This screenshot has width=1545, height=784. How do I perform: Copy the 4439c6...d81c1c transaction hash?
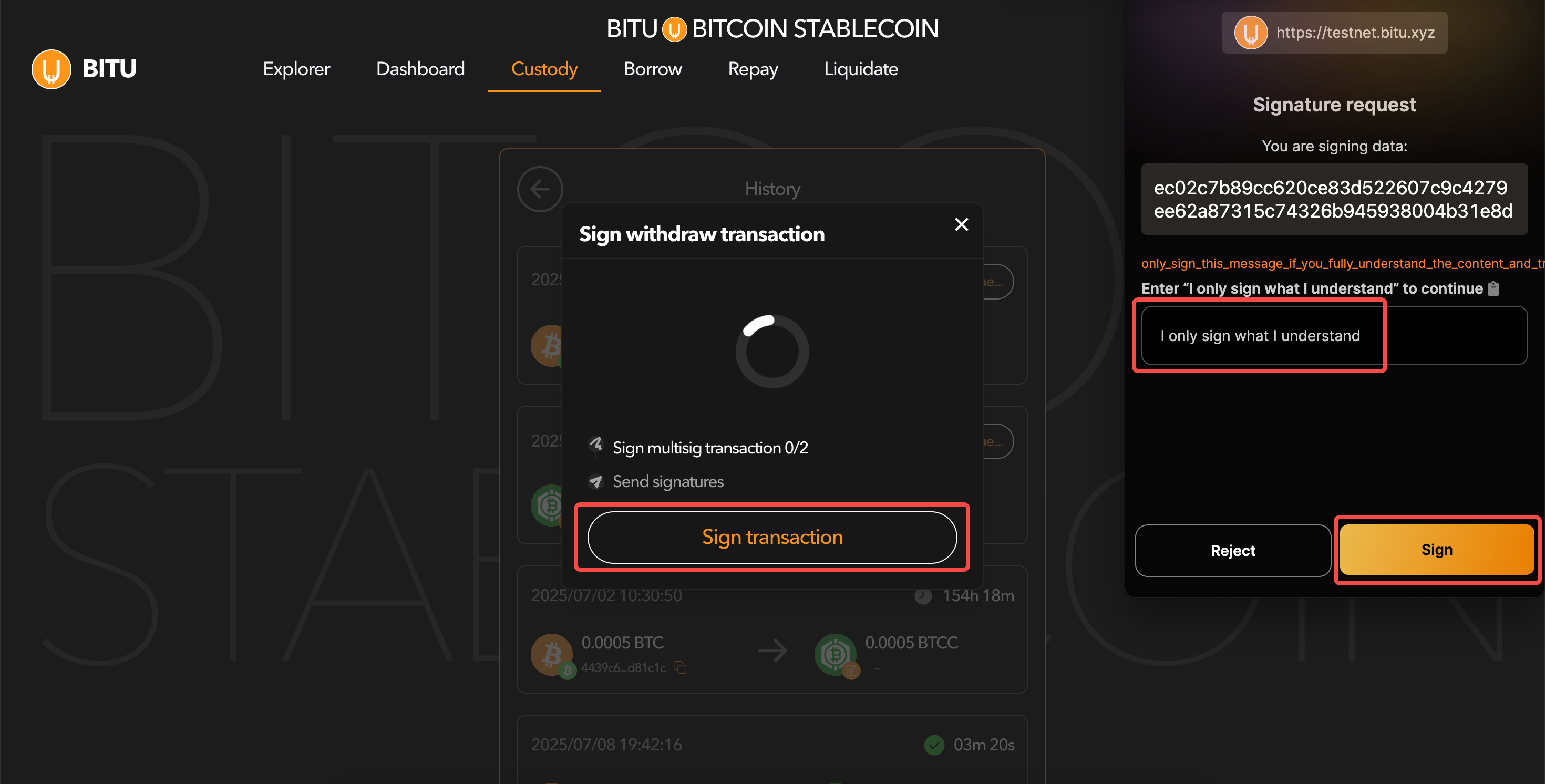(x=680, y=667)
